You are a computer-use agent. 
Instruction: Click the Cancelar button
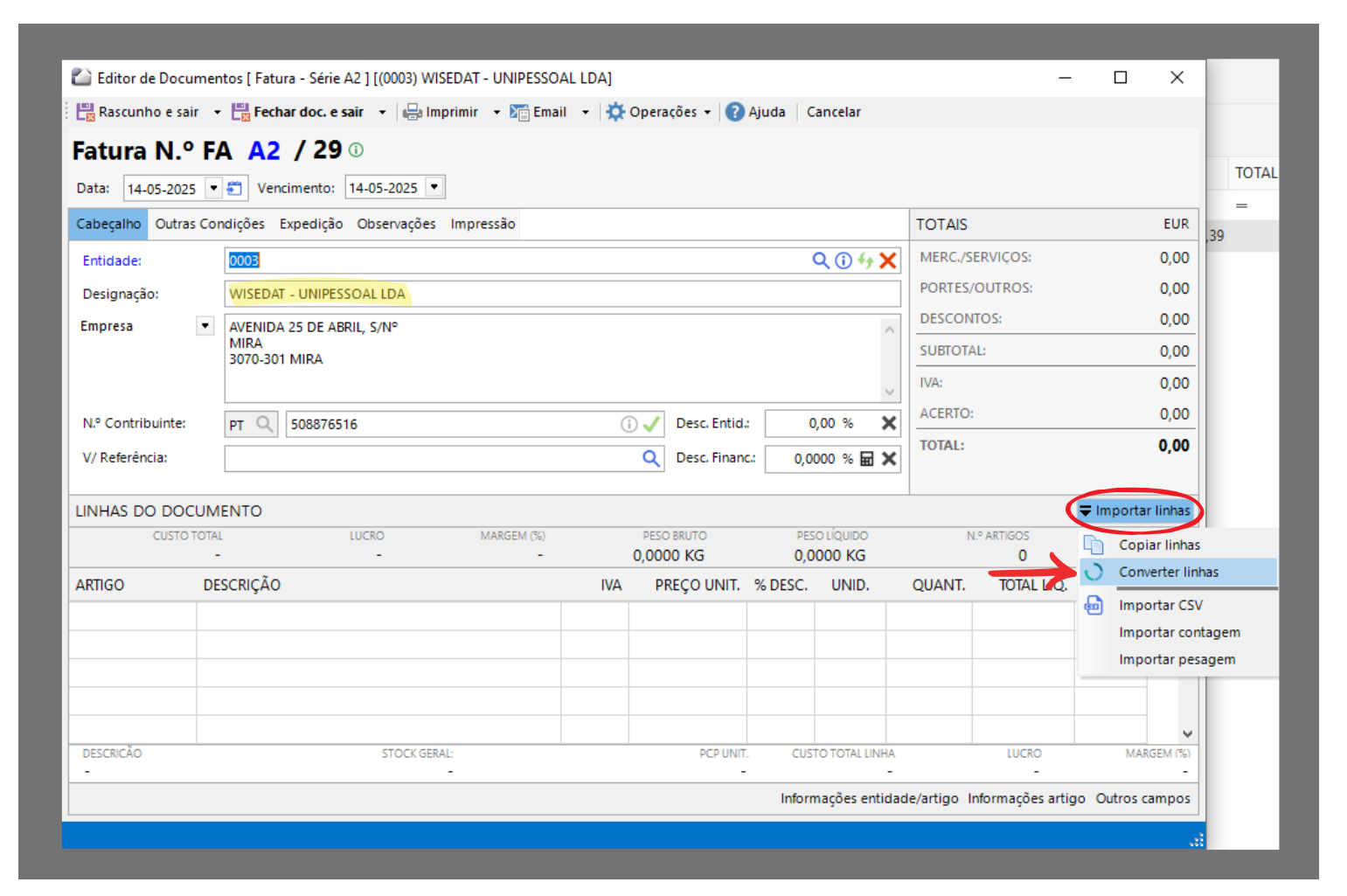(833, 112)
